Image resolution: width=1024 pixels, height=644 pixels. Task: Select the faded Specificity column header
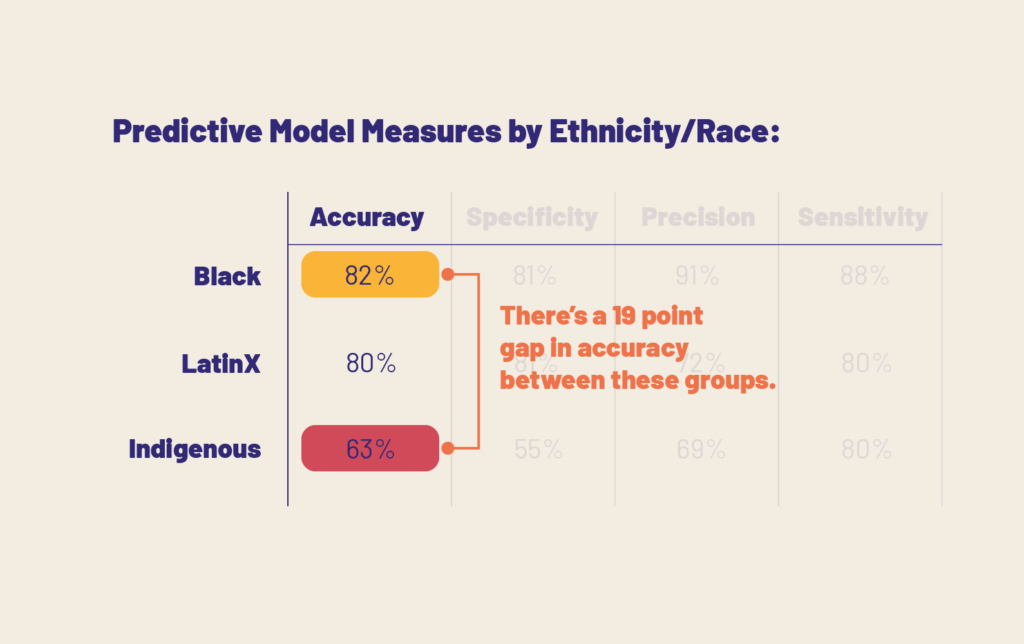532,218
